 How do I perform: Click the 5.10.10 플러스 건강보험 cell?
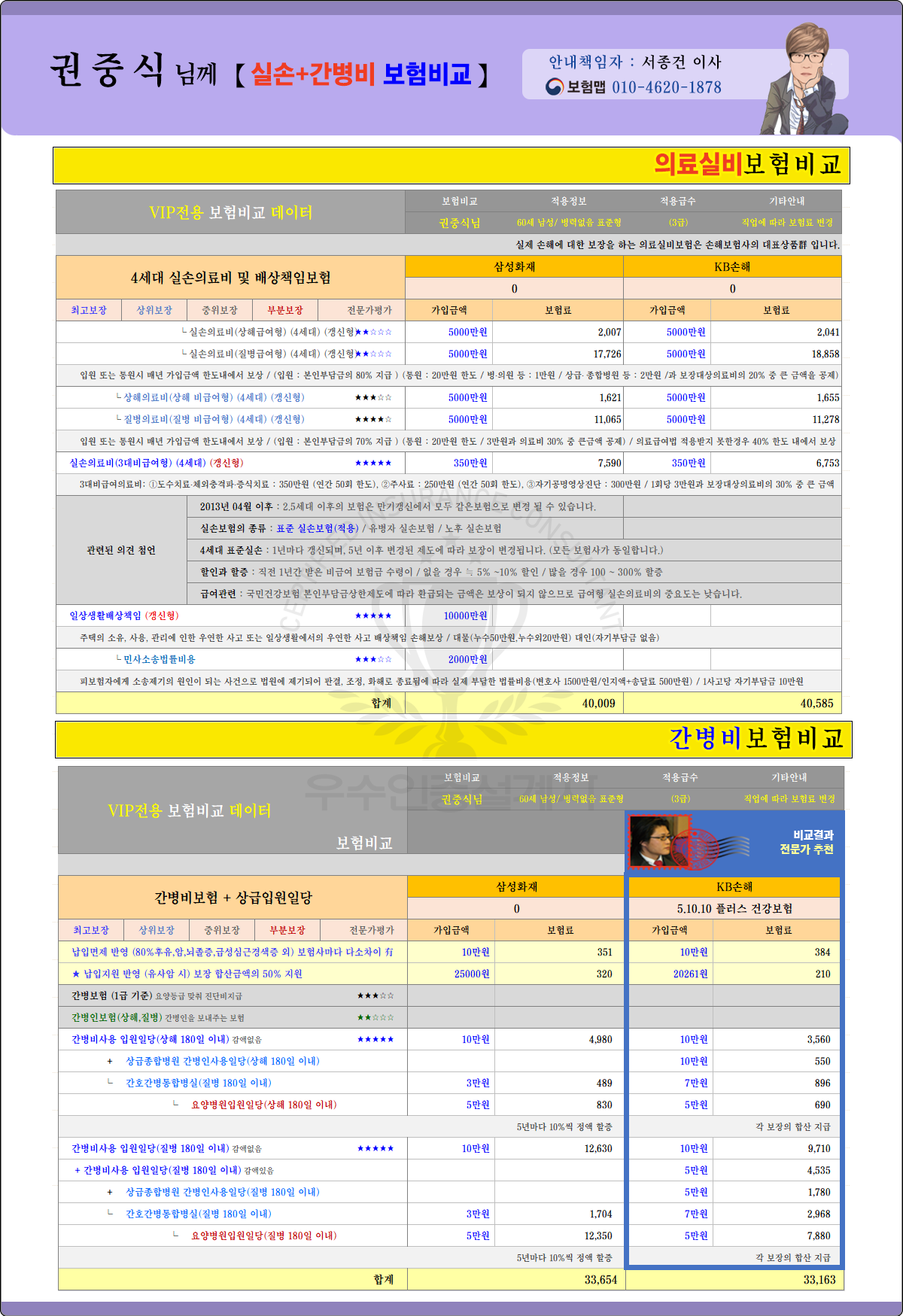point(734,908)
